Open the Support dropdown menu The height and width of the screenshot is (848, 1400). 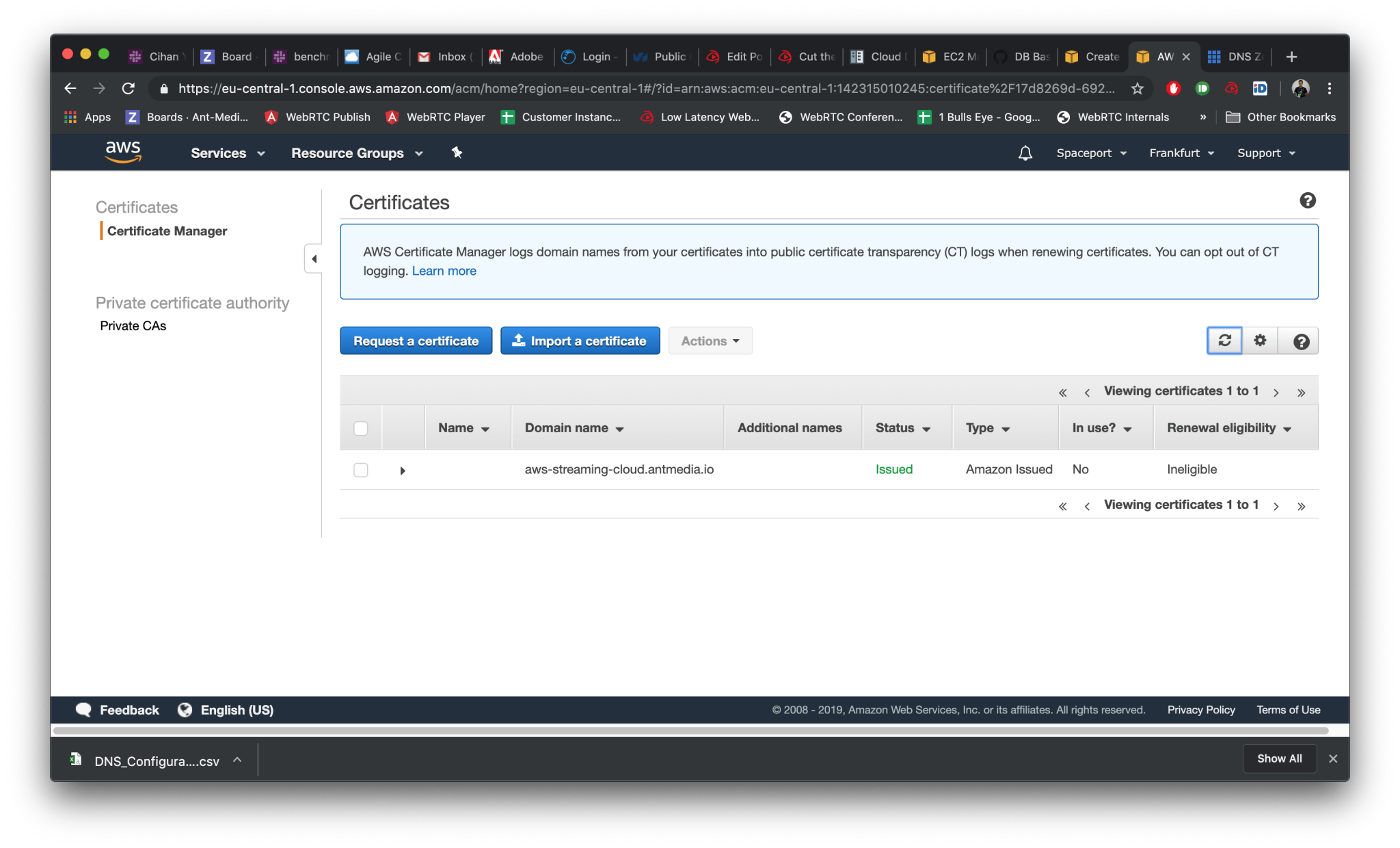click(x=1266, y=153)
